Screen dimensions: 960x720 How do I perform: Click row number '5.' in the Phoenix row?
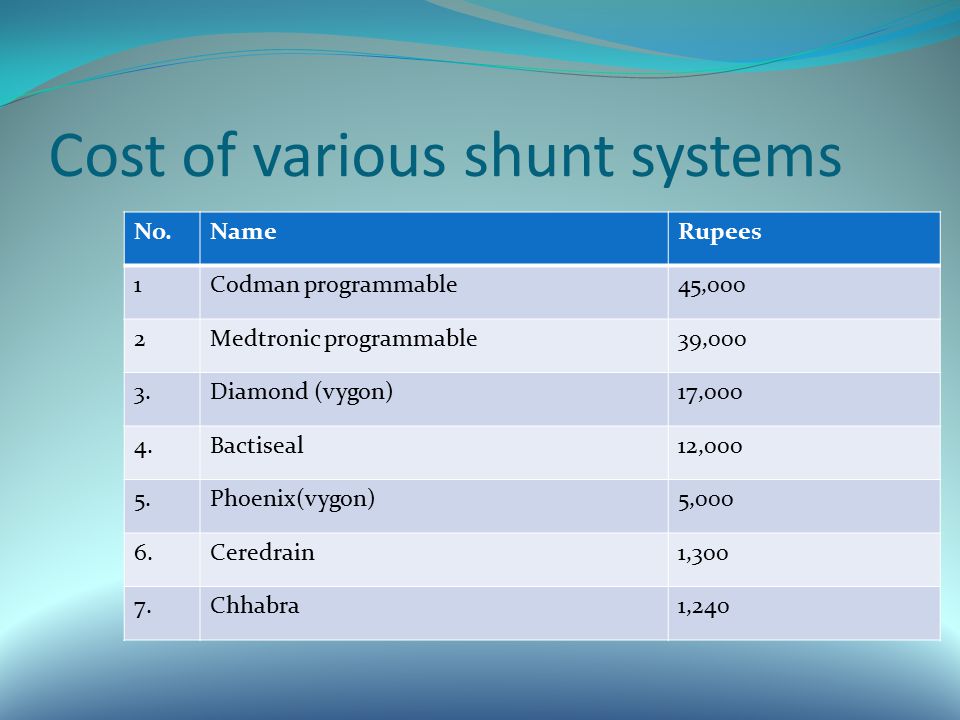coord(162,506)
